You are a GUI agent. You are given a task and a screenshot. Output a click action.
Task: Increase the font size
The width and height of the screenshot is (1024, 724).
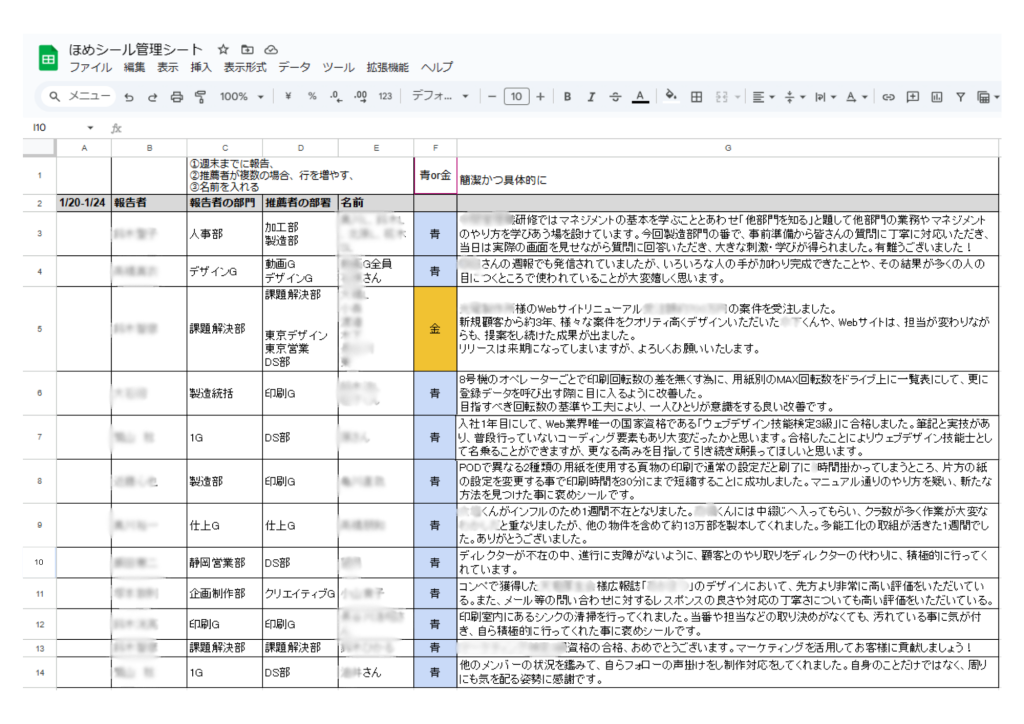click(540, 97)
